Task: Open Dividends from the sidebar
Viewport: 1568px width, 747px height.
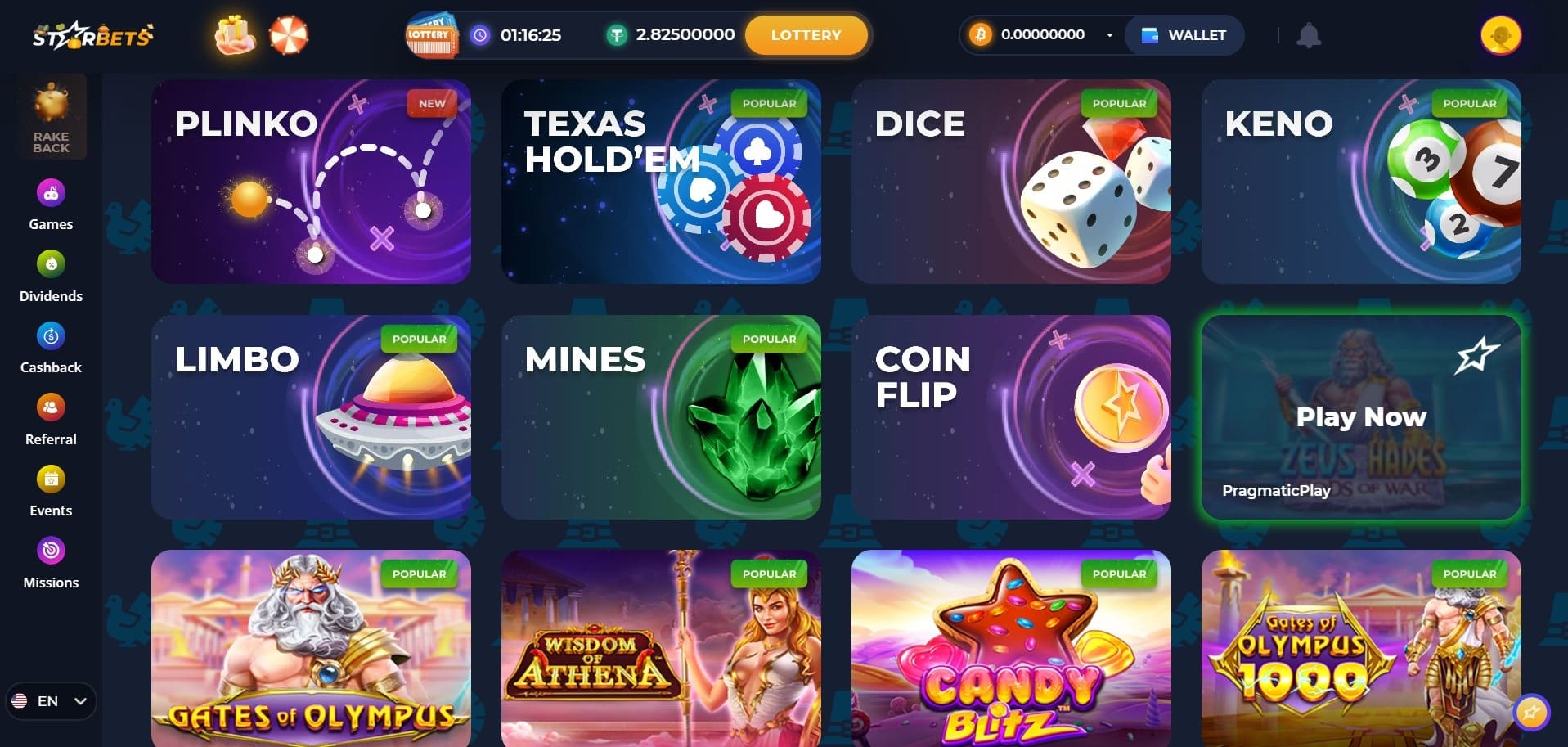Action: [x=51, y=277]
